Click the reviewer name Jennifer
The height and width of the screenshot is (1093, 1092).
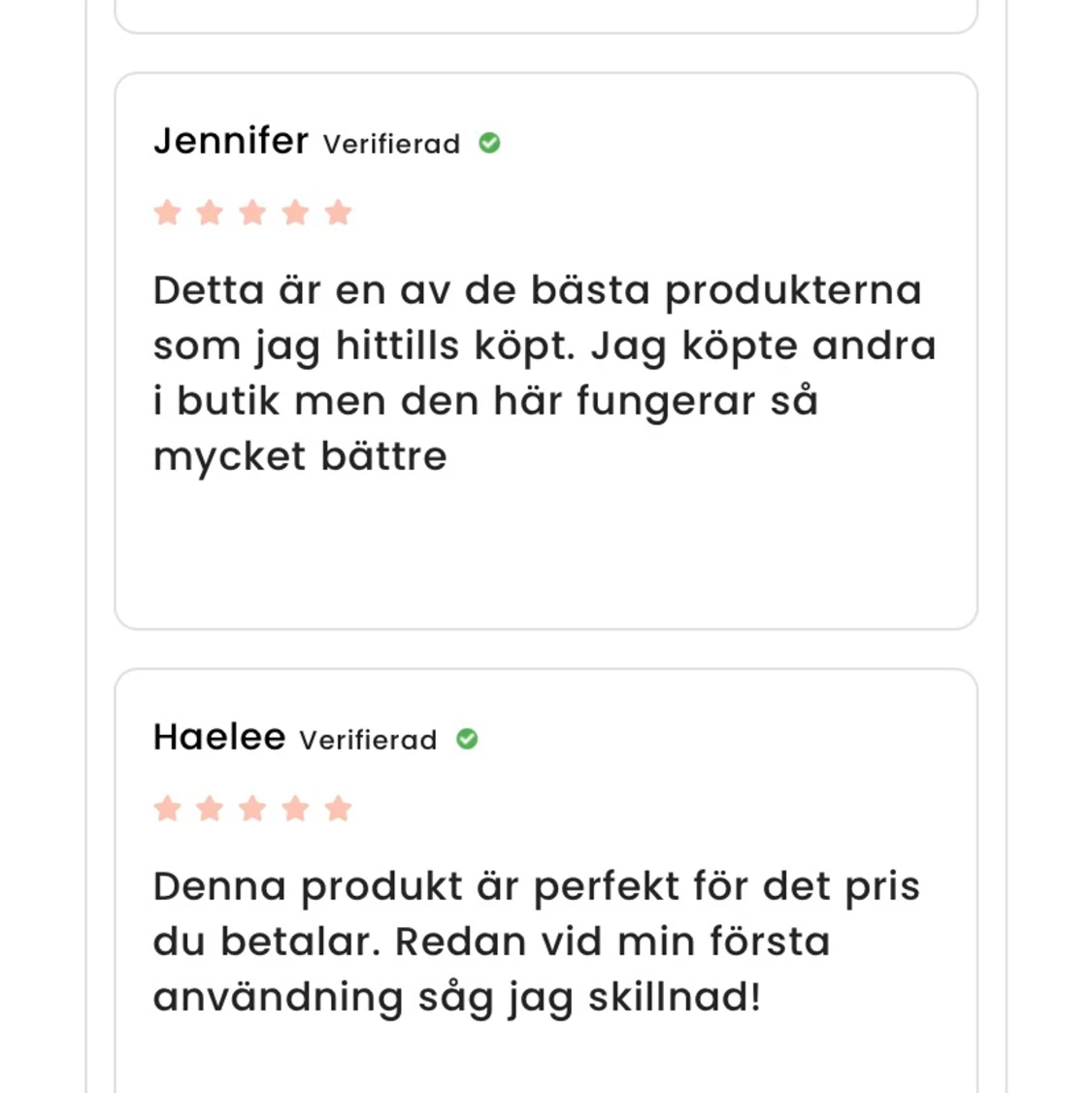(x=231, y=142)
